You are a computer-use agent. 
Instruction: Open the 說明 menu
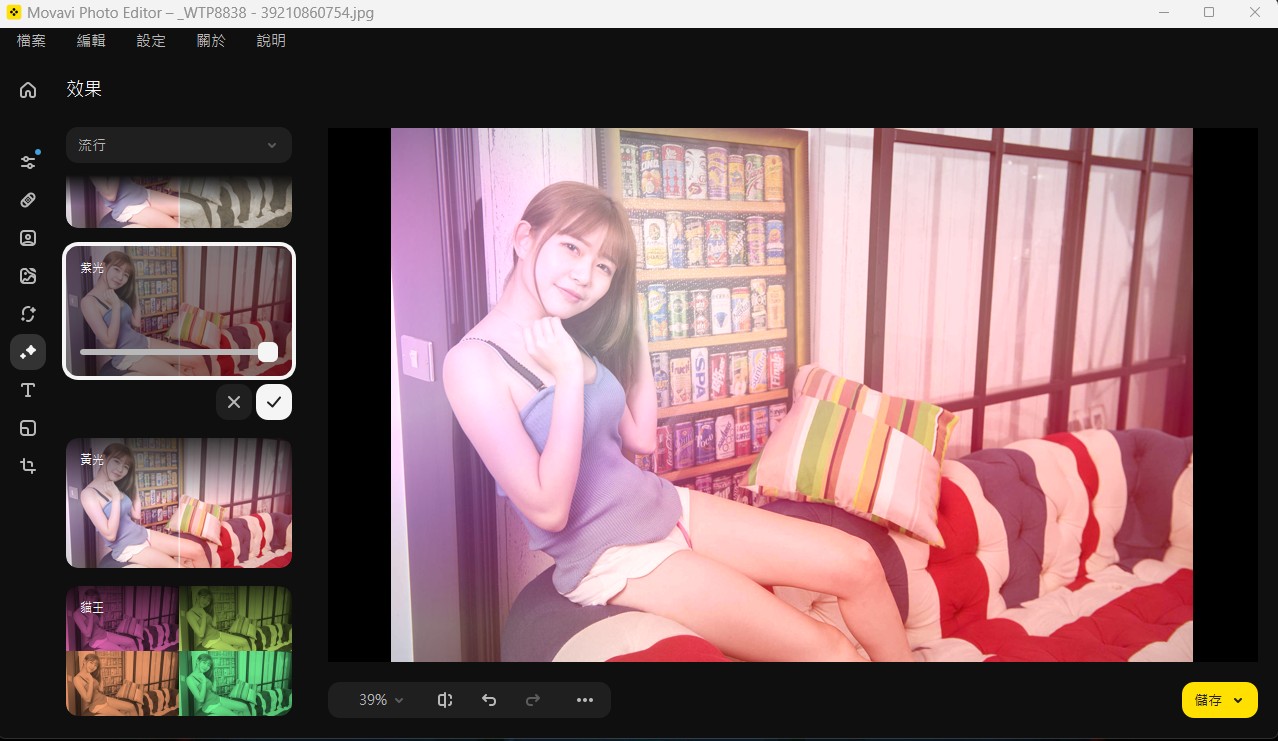tap(271, 41)
